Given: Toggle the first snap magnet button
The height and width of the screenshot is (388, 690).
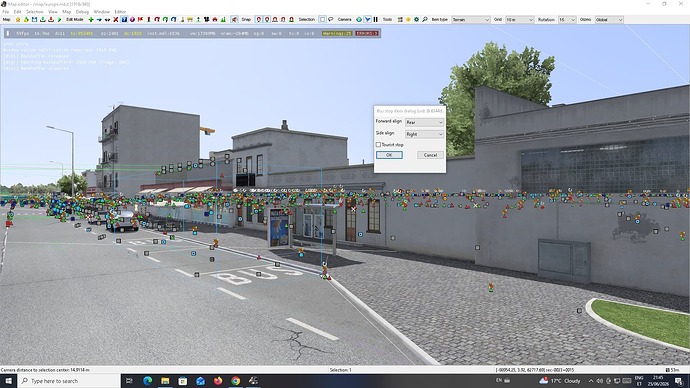Looking at the screenshot, I should pyautogui.click(x=259, y=19).
